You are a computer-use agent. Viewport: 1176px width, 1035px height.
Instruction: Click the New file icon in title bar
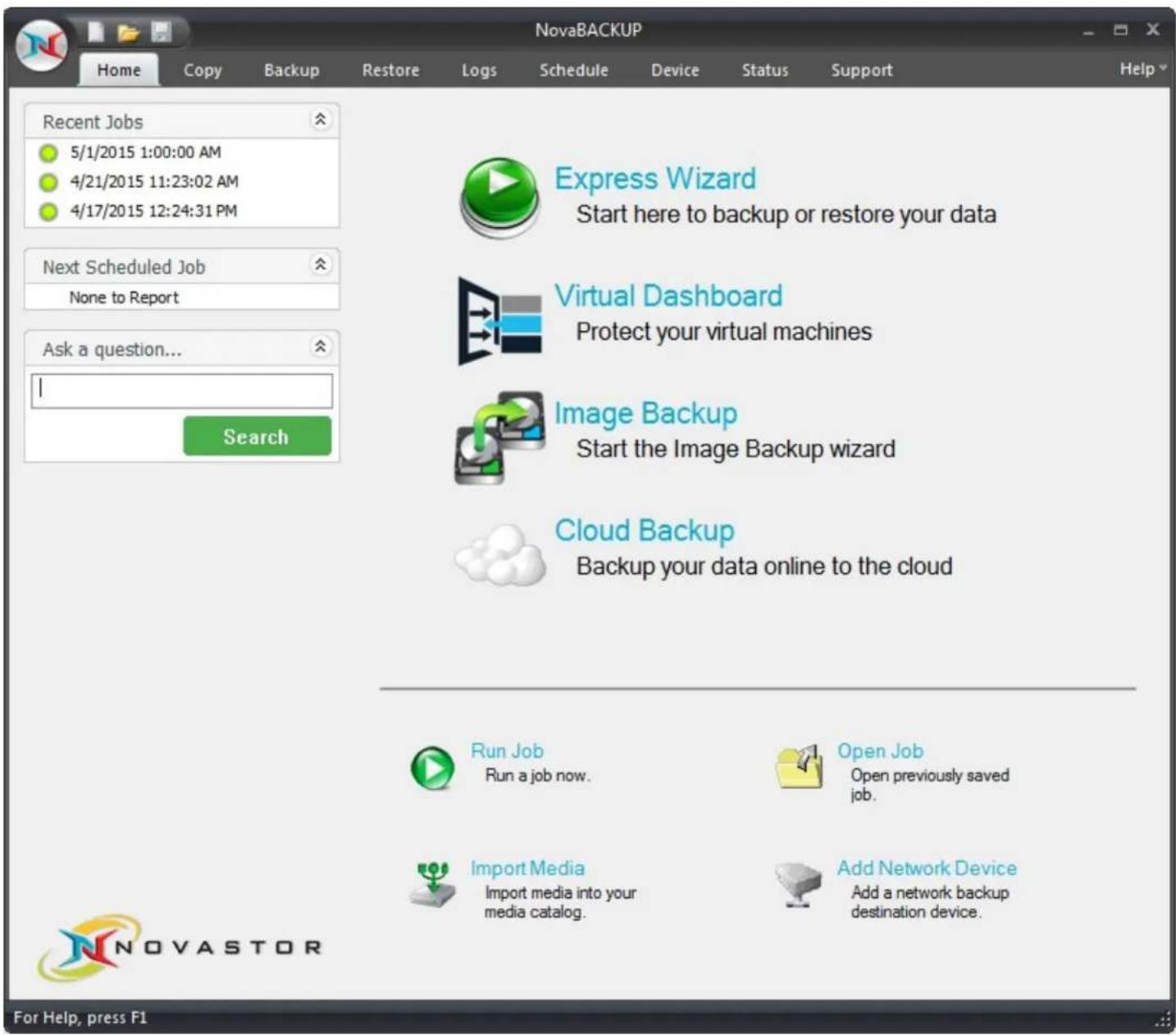click(x=96, y=32)
